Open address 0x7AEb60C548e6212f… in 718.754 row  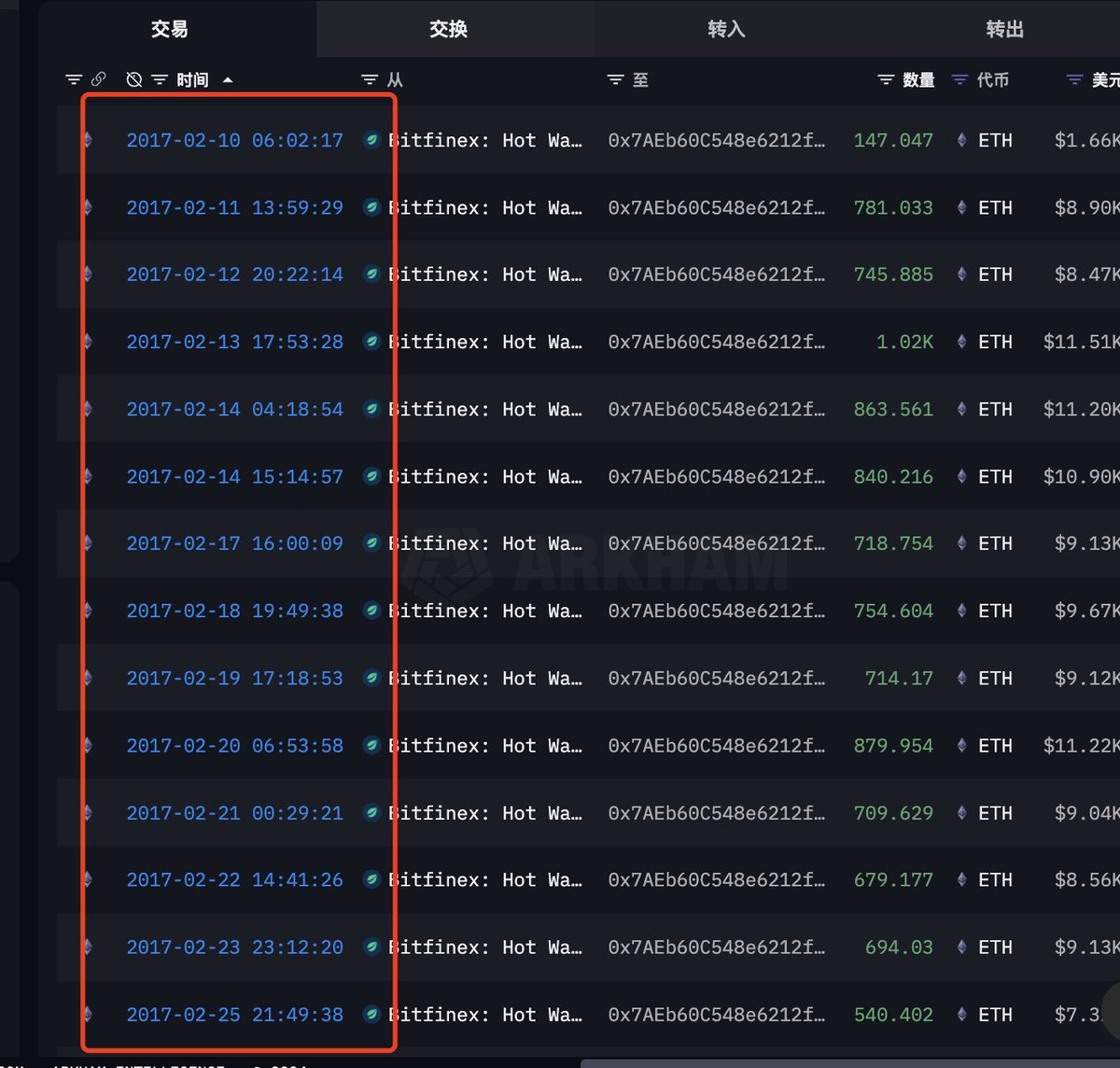[716, 543]
